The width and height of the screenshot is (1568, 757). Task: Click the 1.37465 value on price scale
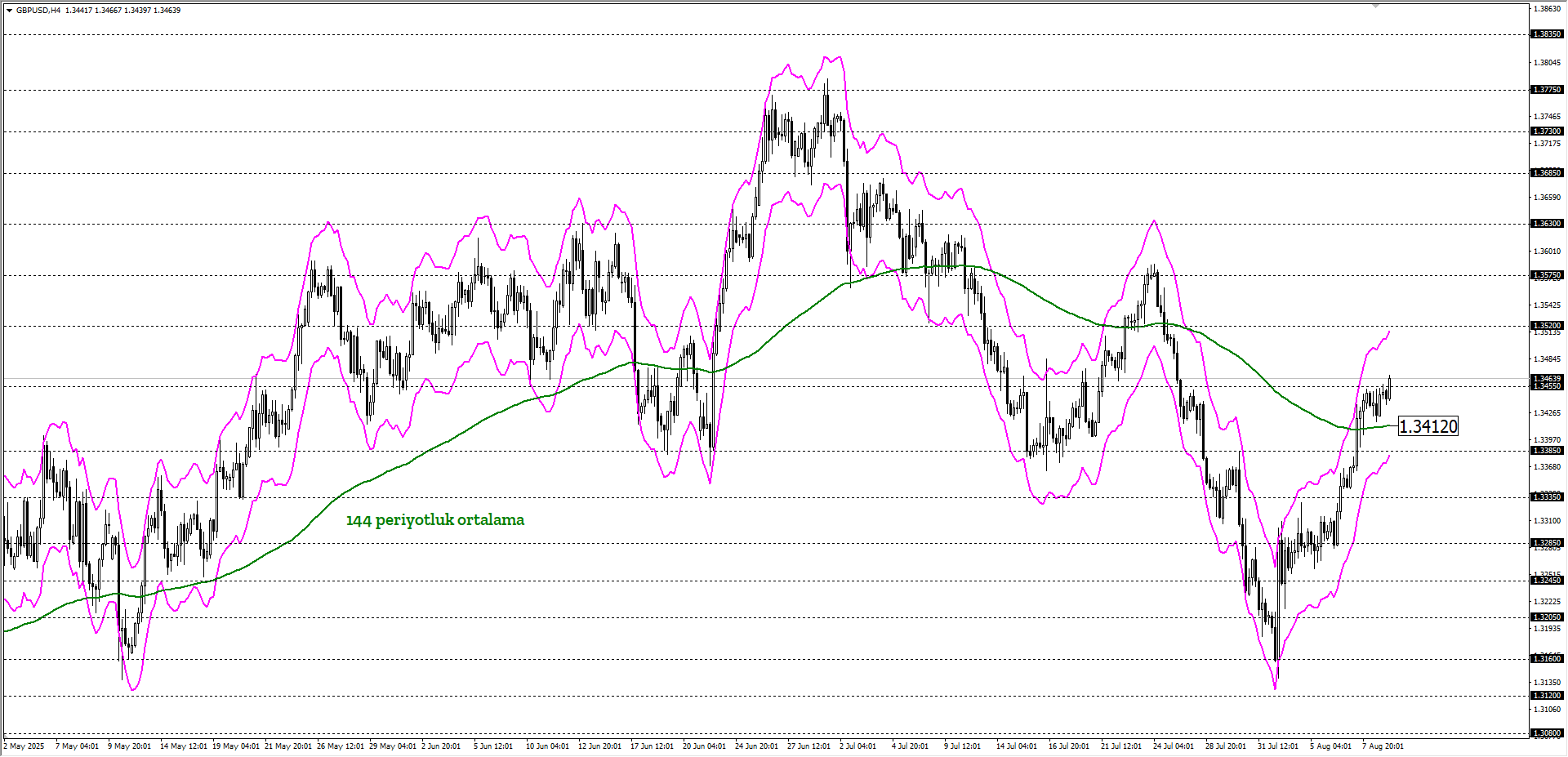[1548, 117]
